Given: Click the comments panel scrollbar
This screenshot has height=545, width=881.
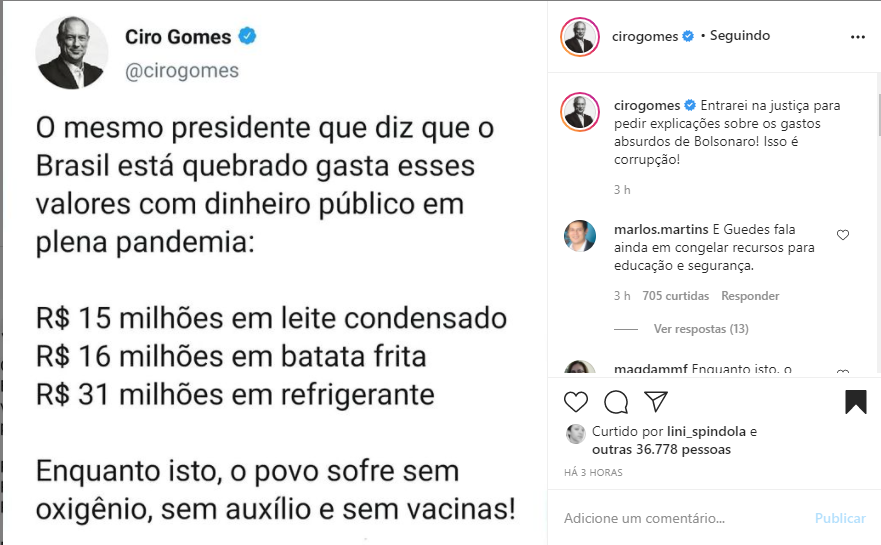Looking at the screenshot, I should pyautogui.click(x=878, y=106).
